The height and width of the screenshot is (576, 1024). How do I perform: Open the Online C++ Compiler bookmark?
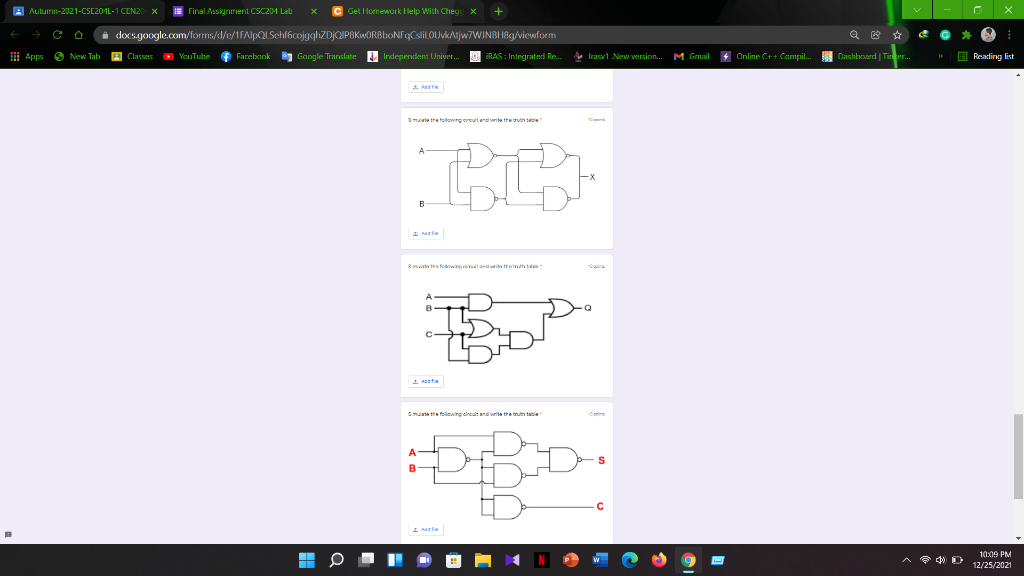pyautogui.click(x=765, y=56)
